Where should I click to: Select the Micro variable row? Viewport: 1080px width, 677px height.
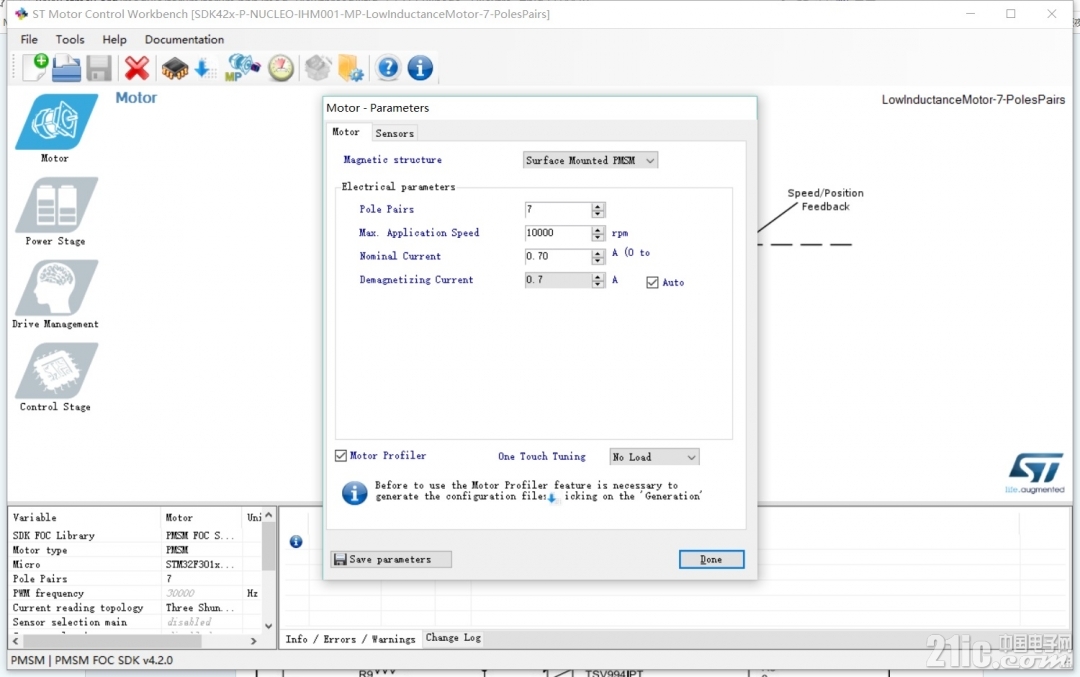coord(135,564)
